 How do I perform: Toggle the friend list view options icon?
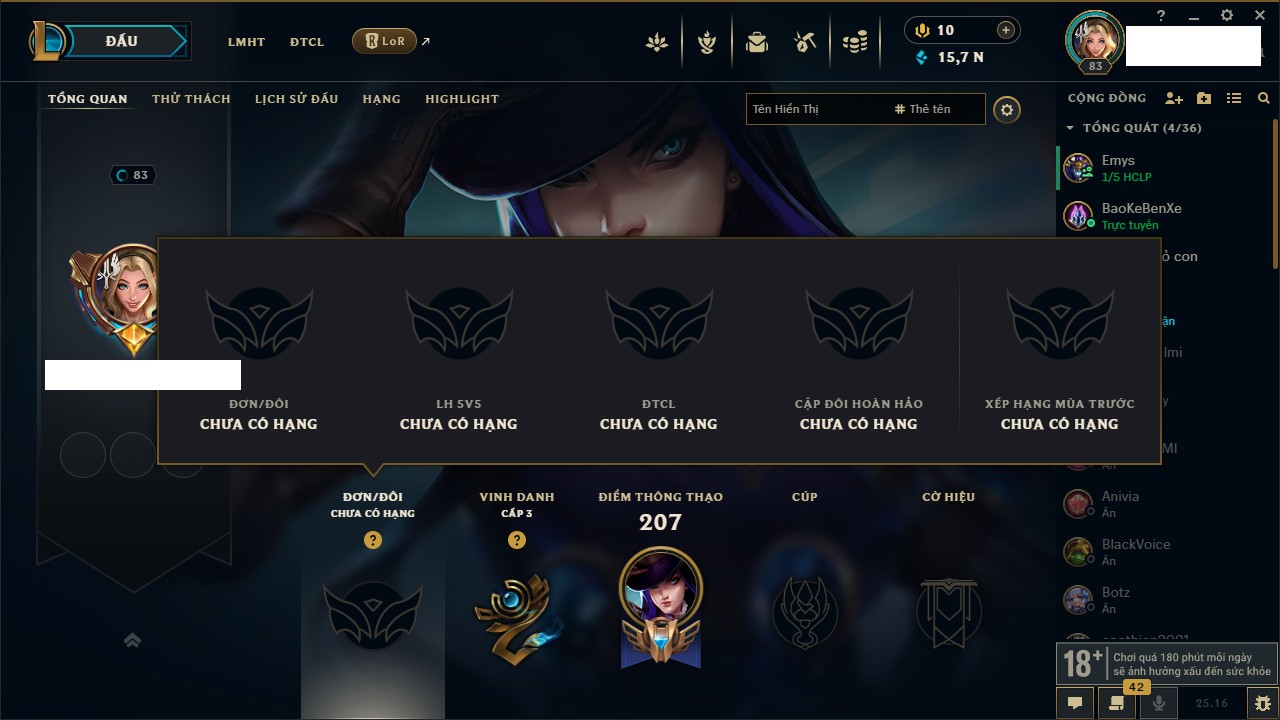[x=1234, y=99]
